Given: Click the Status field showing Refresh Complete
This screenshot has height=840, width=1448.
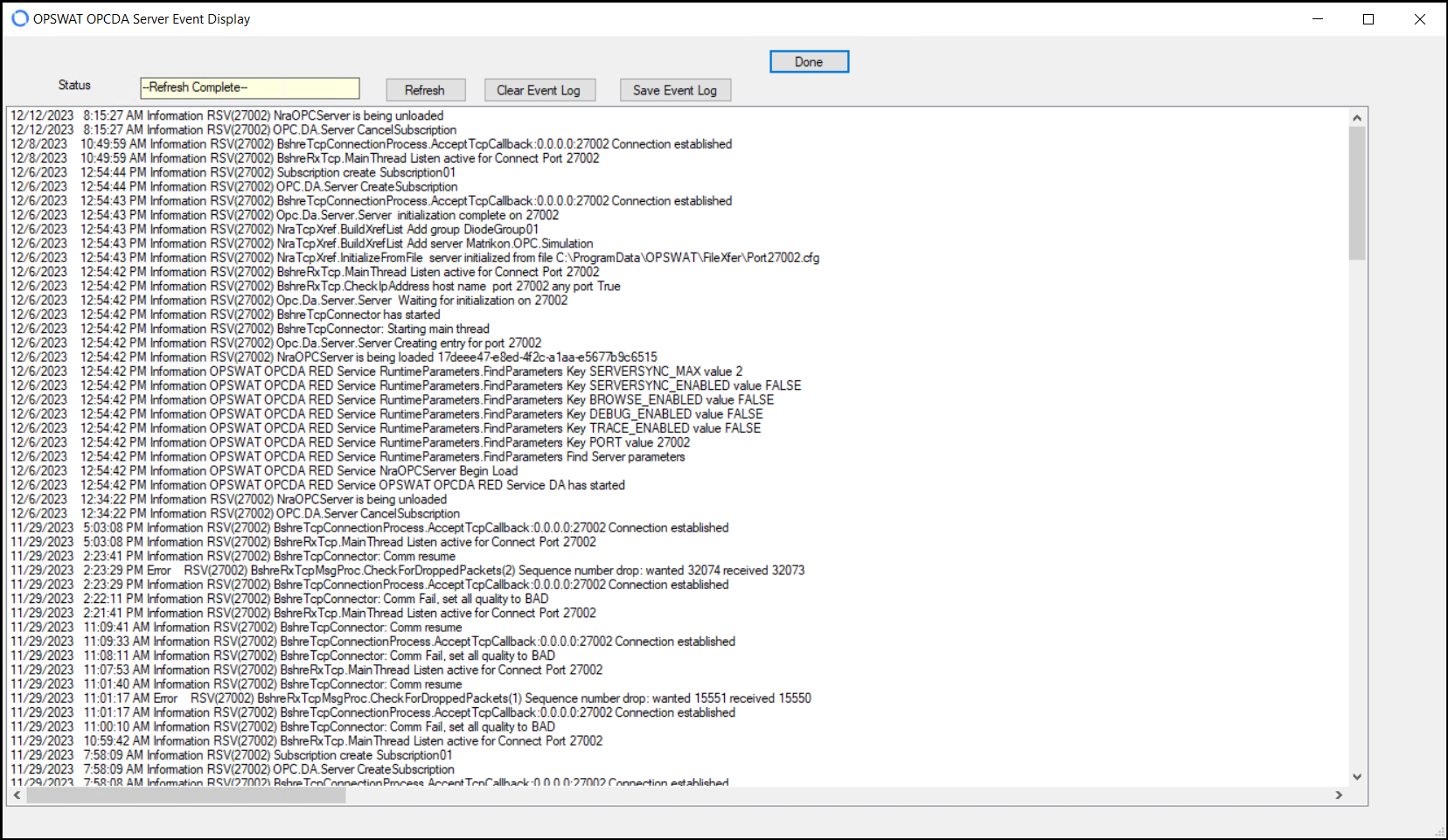Looking at the screenshot, I should (x=250, y=87).
